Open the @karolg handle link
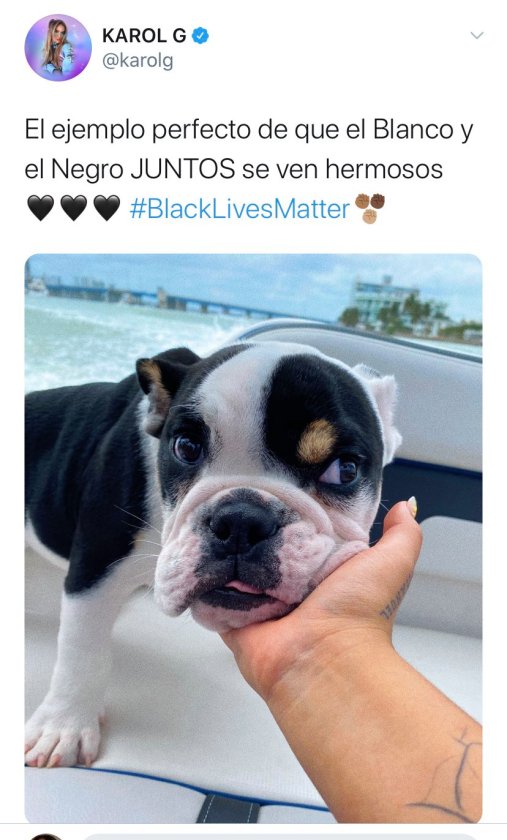 [x=138, y=61]
